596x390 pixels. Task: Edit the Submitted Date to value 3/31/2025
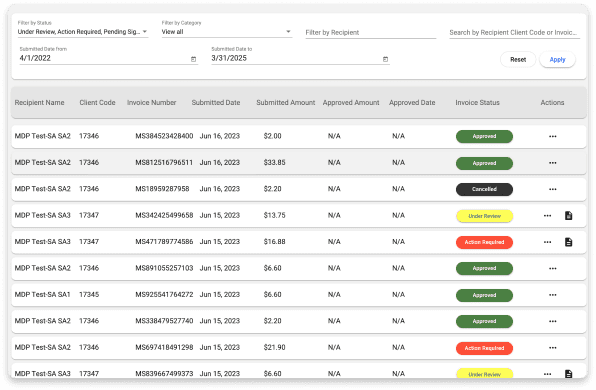(x=229, y=58)
